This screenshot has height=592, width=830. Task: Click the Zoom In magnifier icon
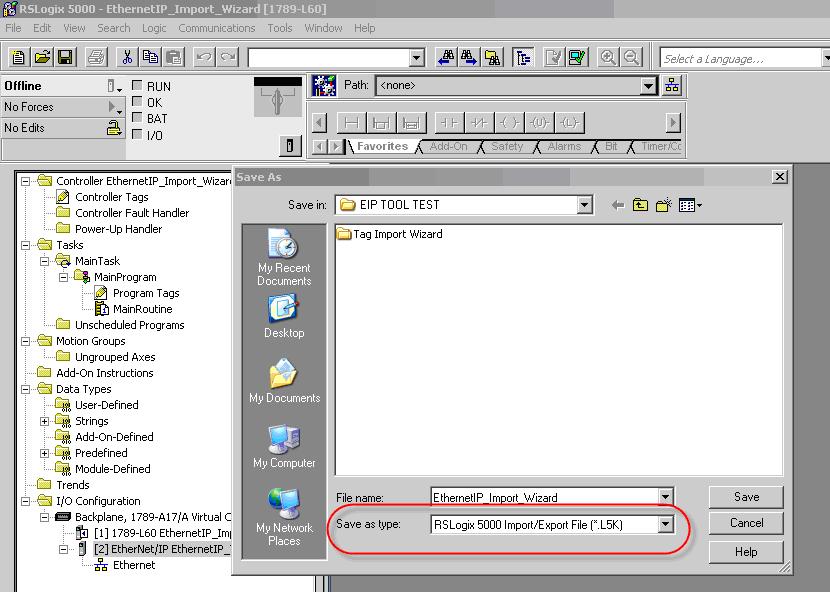tap(608, 57)
